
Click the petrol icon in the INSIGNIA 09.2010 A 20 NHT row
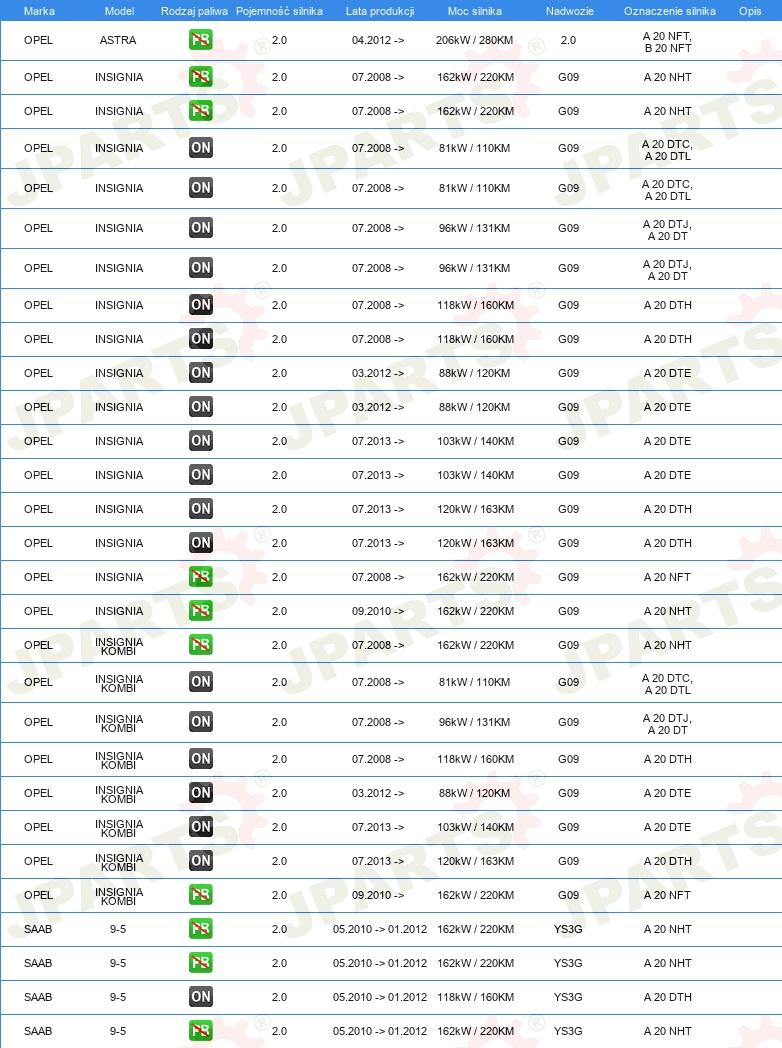click(x=201, y=611)
